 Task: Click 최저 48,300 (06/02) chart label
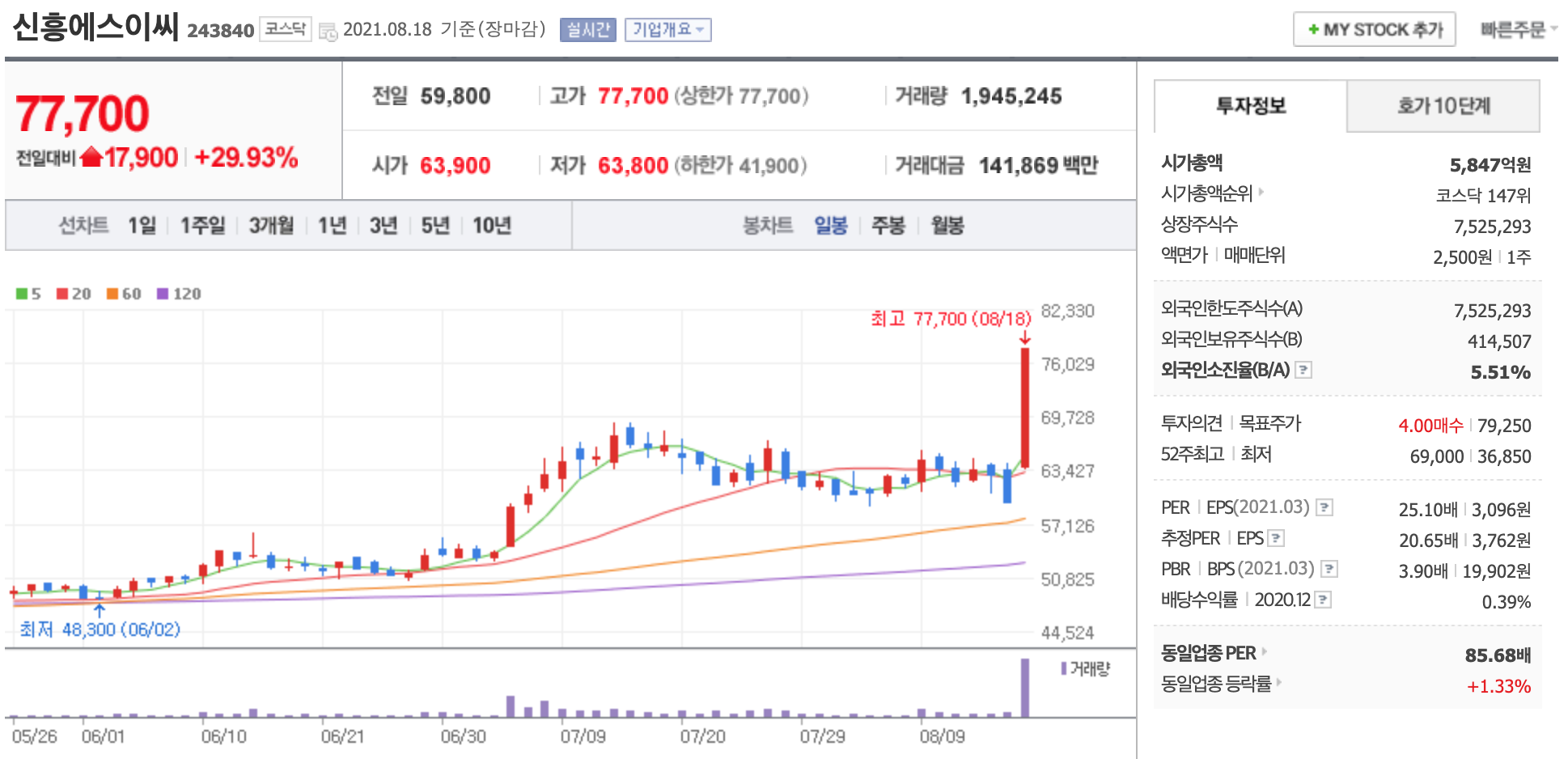pyautogui.click(x=100, y=629)
